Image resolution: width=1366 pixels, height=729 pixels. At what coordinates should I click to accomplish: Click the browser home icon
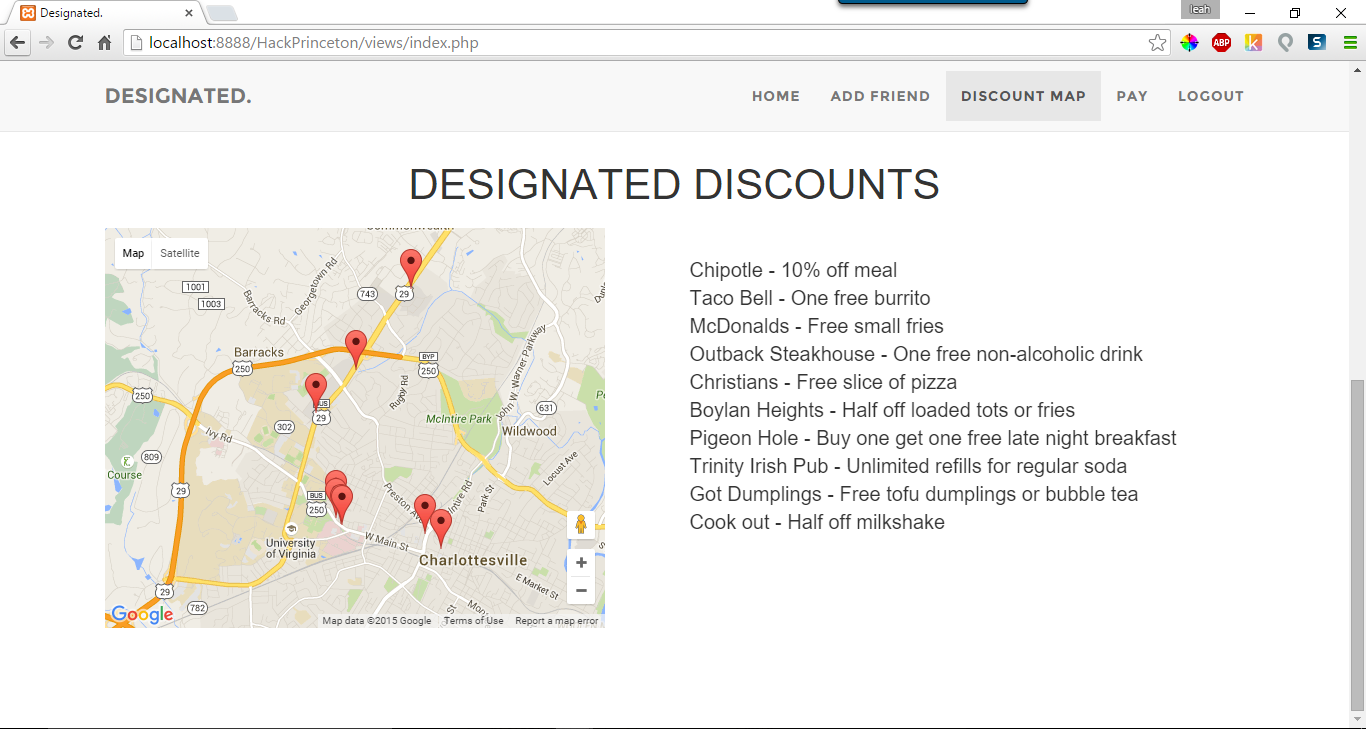(x=104, y=43)
